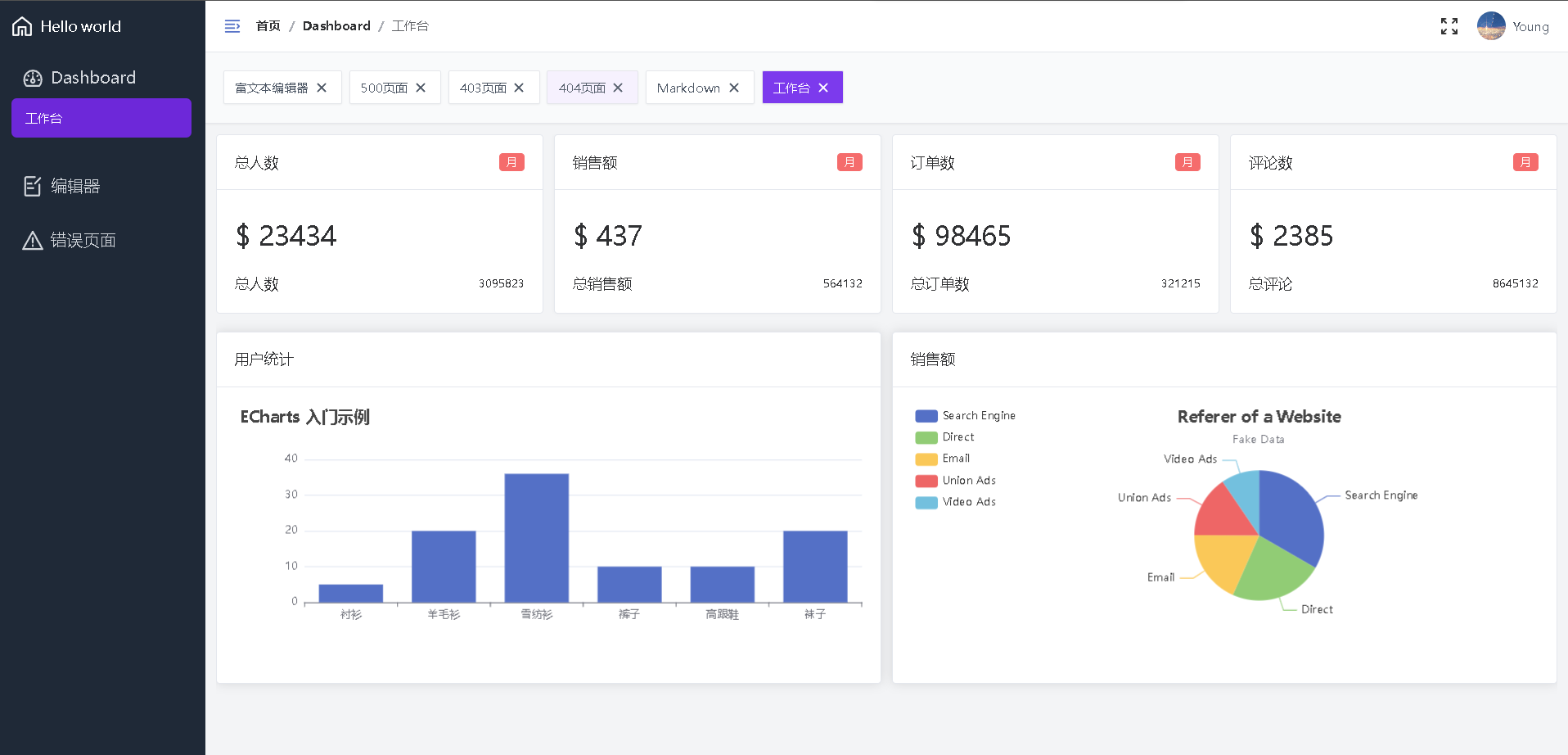Click the ECharts 入门示例 chart title
Image resolution: width=1568 pixels, height=755 pixels.
click(304, 417)
